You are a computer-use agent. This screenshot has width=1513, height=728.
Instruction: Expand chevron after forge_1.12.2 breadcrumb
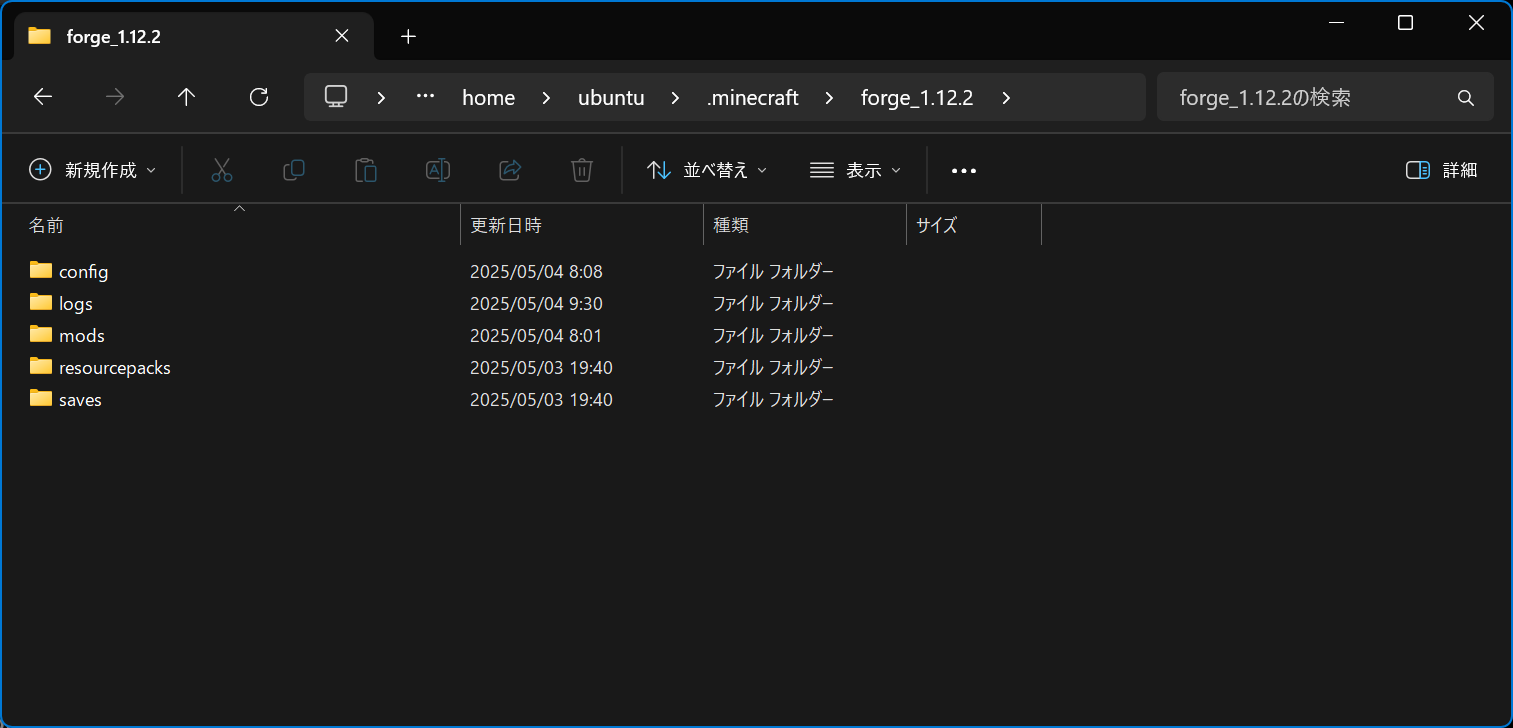tap(1005, 98)
